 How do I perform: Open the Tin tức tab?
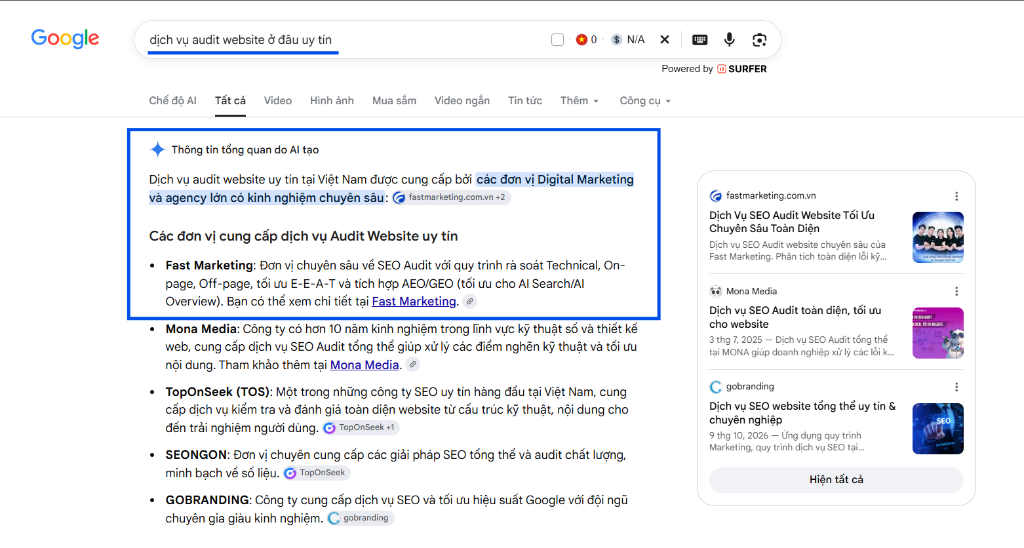click(525, 101)
